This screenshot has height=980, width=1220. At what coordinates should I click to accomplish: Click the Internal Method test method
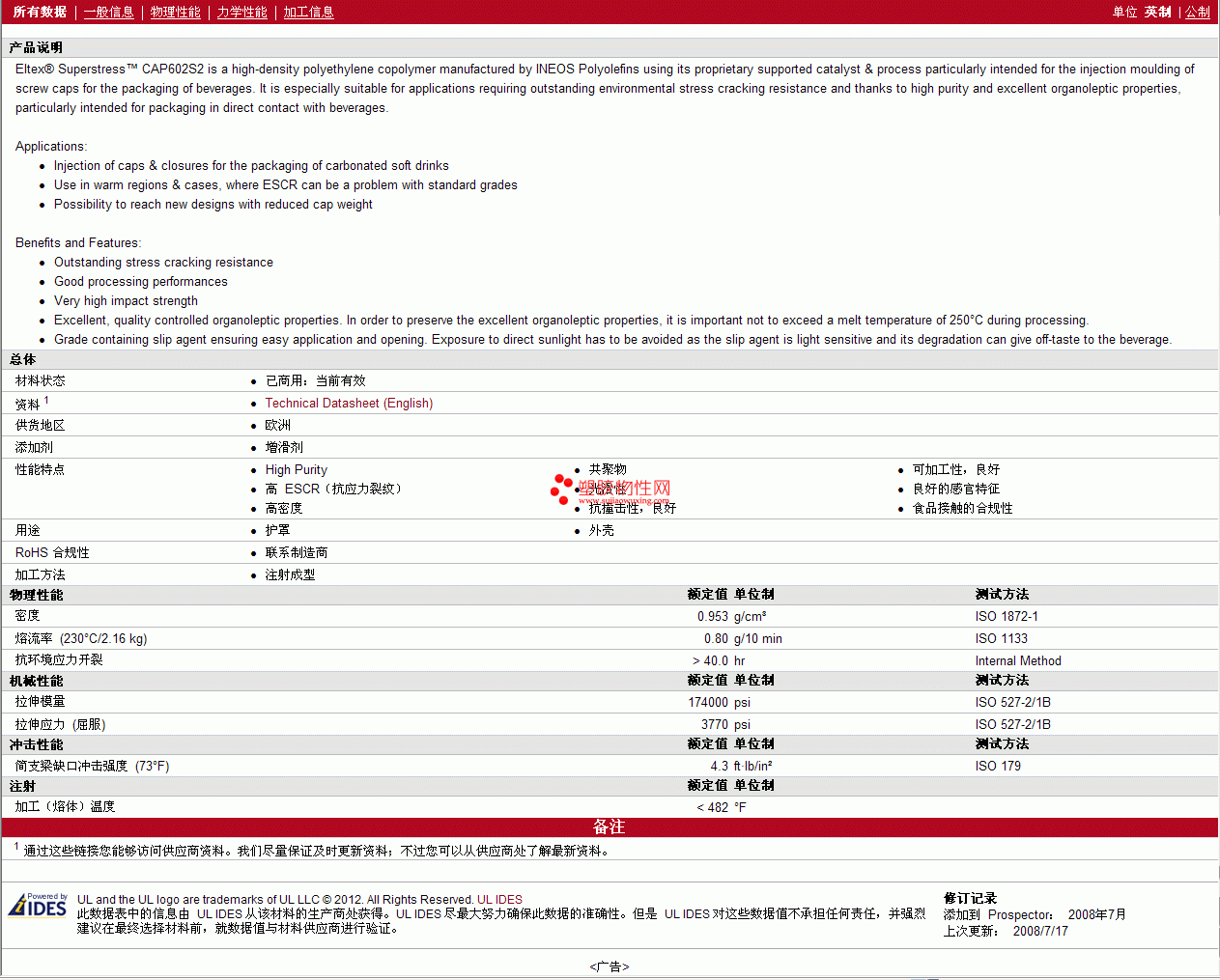[x=1018, y=660]
